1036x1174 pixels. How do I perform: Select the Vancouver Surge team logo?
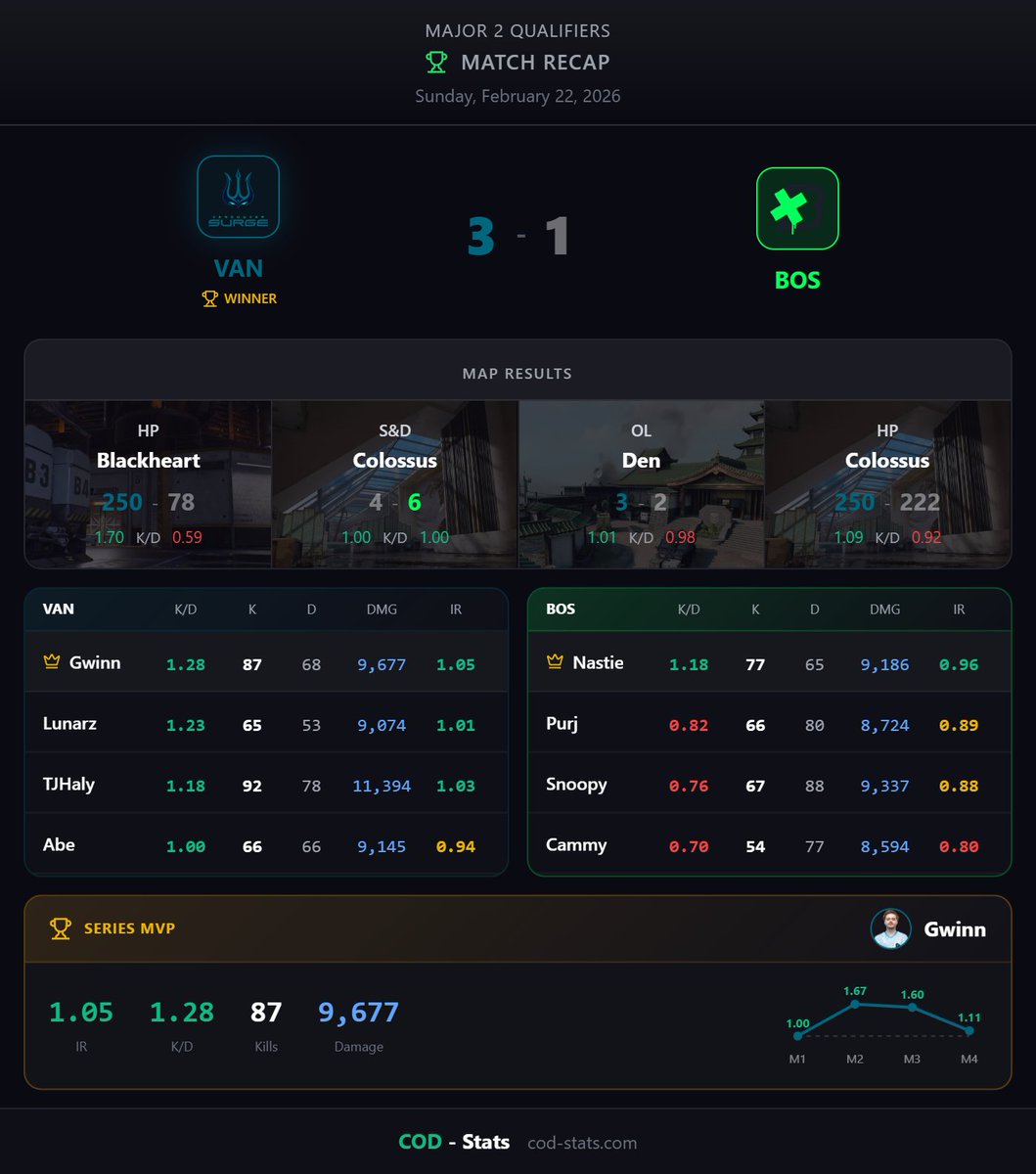(x=238, y=196)
